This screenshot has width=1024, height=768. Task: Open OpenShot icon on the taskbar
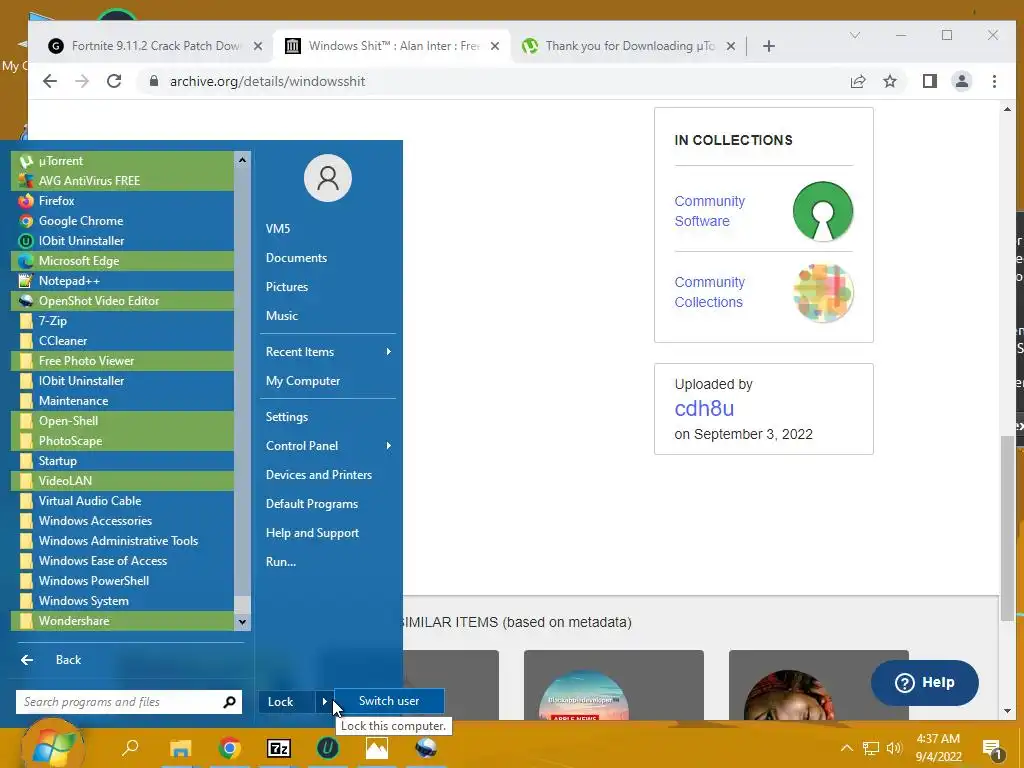(x=426, y=748)
